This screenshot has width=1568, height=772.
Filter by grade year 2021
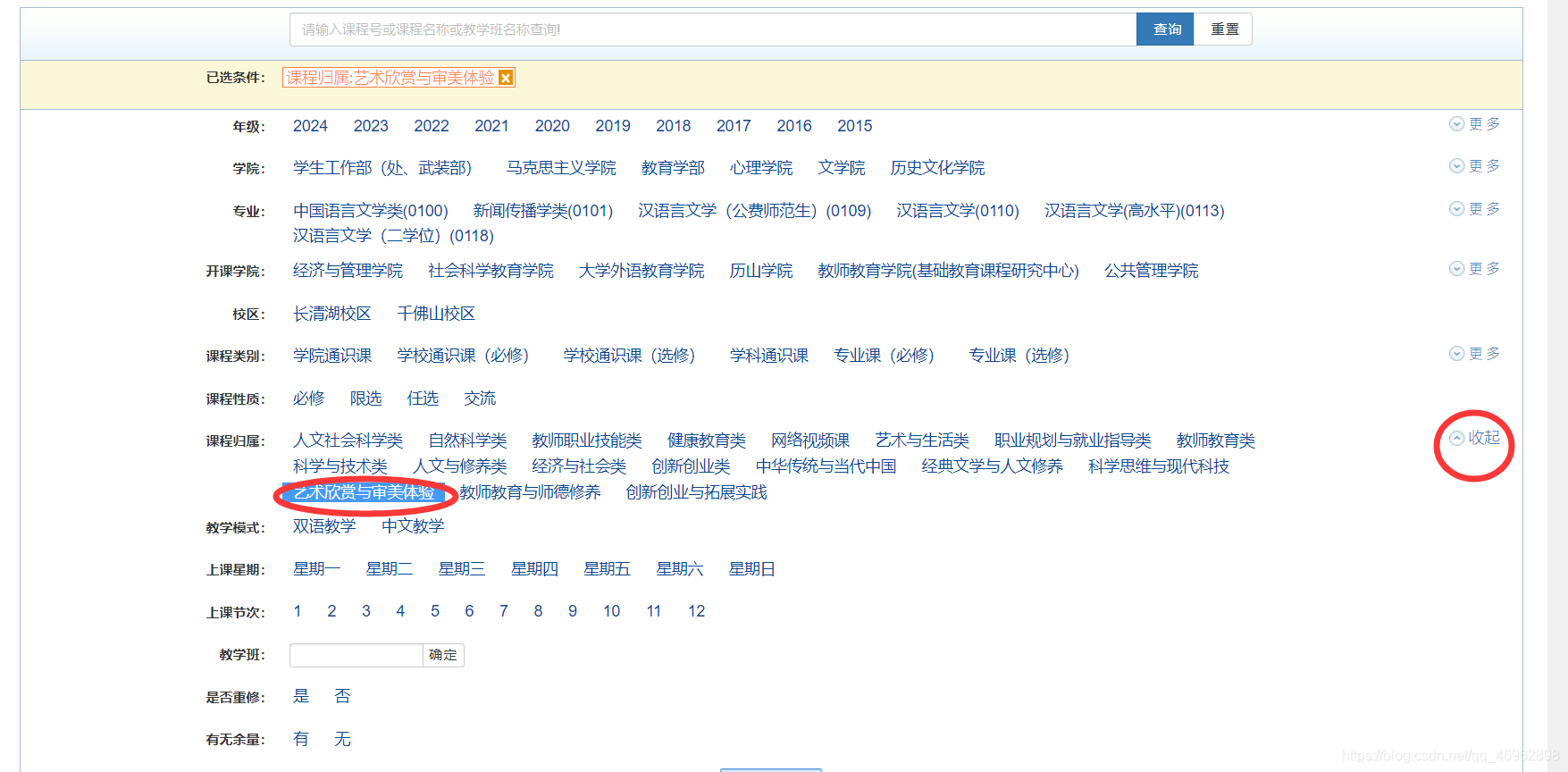(x=491, y=126)
